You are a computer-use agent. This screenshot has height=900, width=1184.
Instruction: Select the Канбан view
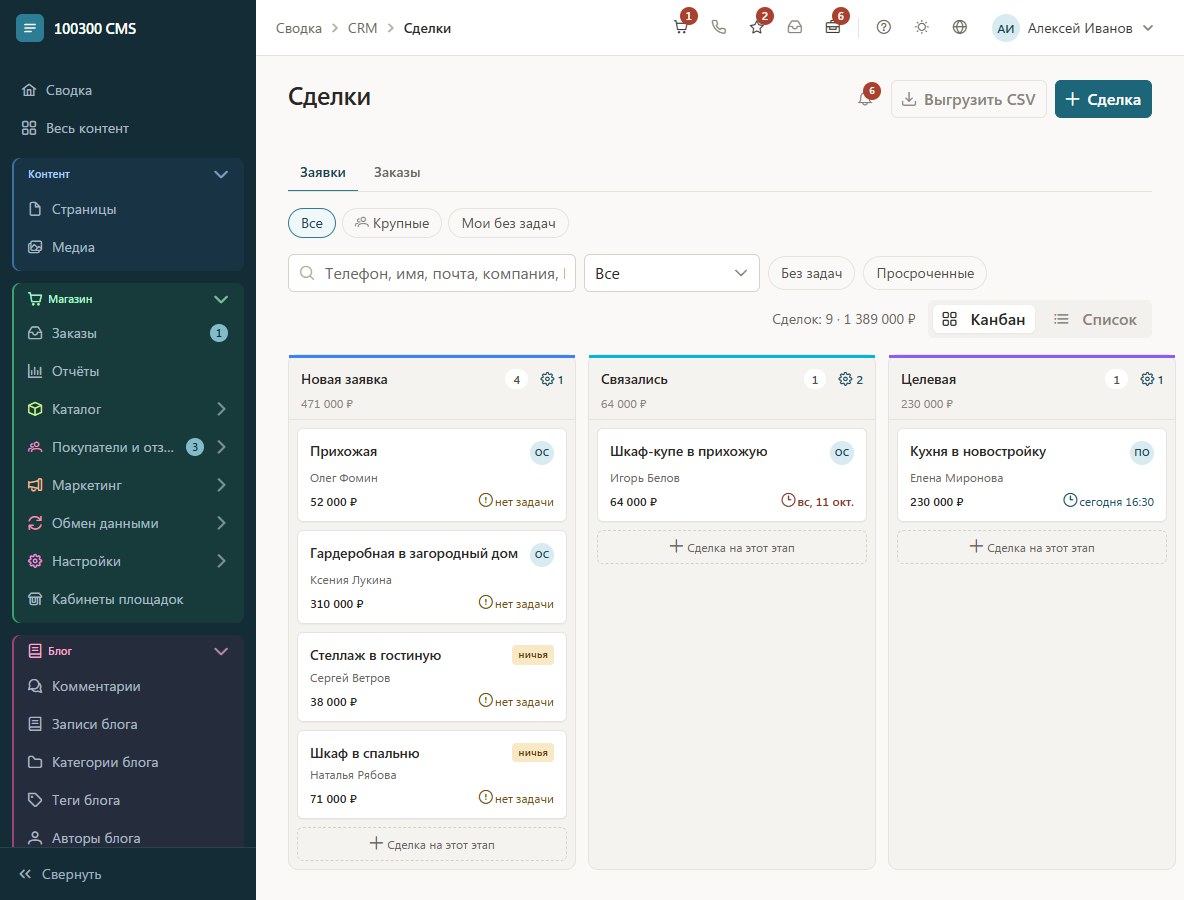pos(983,319)
